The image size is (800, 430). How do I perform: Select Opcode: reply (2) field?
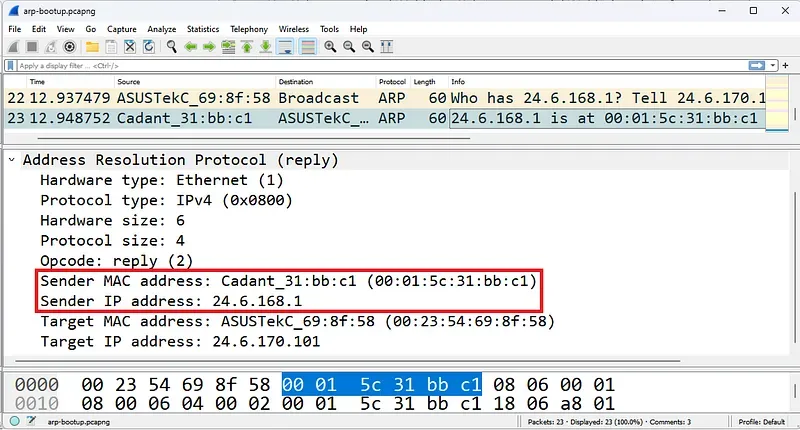[116, 261]
